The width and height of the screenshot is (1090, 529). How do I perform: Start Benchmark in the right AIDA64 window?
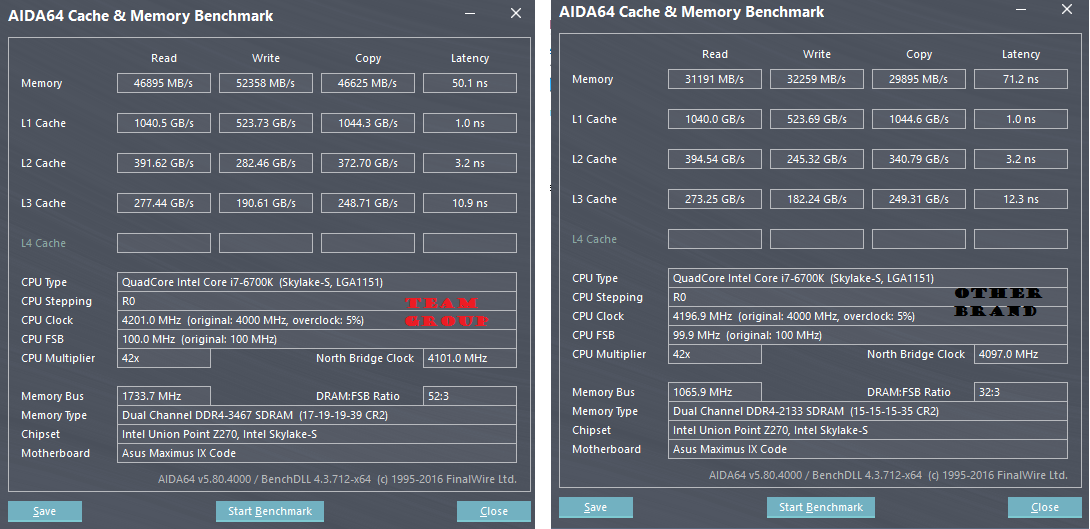821,507
